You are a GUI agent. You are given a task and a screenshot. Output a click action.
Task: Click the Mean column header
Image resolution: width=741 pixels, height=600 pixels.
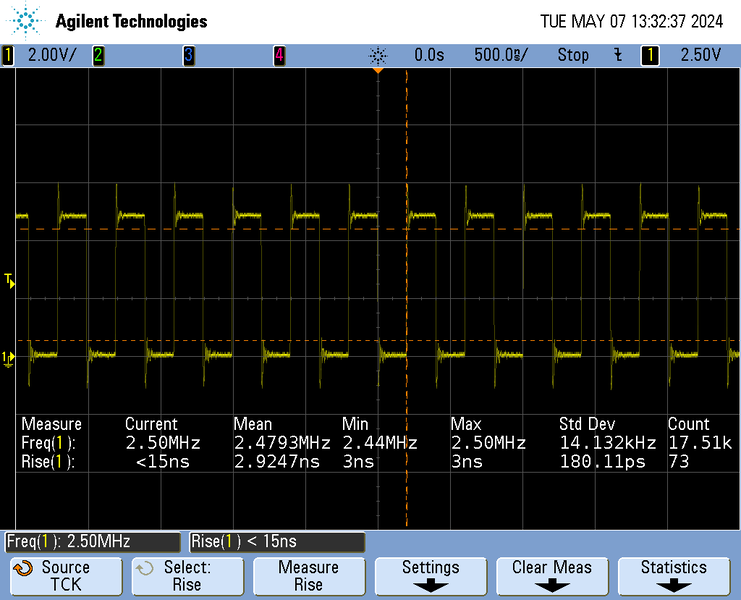pos(253,424)
